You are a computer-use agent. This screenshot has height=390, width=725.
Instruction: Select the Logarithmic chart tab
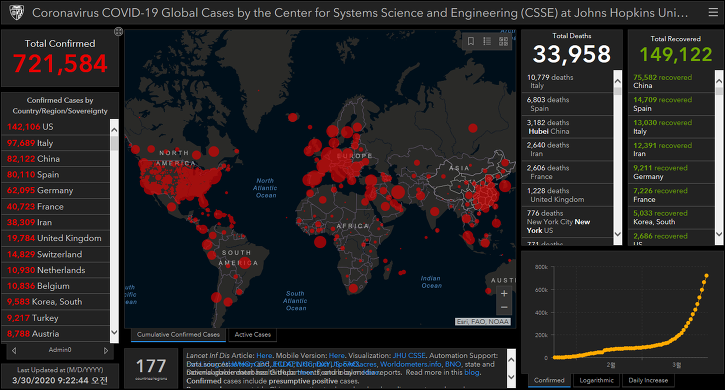pos(596,380)
